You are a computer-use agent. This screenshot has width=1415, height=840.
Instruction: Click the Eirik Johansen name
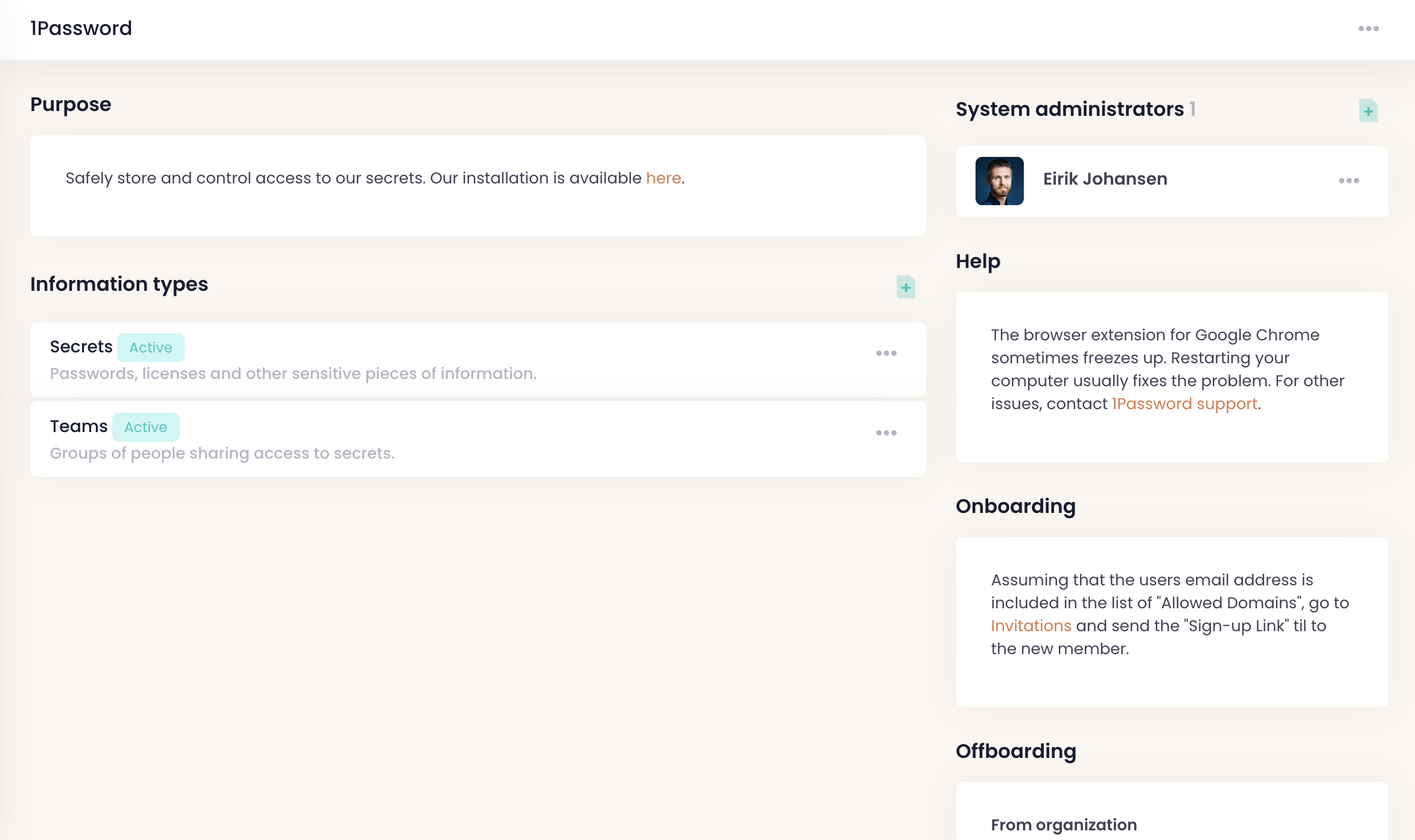[1105, 179]
